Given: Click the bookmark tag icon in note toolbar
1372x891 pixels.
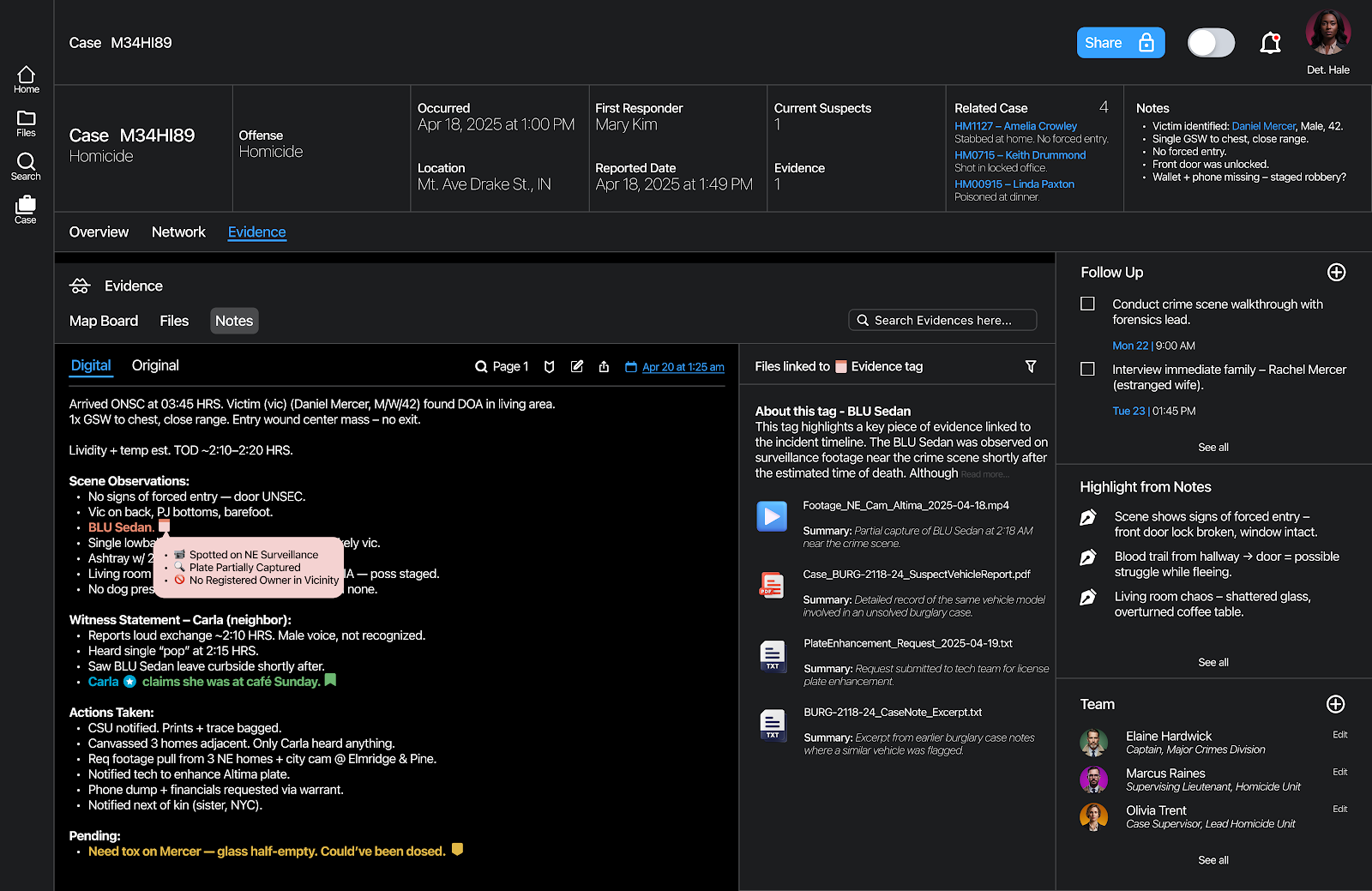Looking at the screenshot, I should 550,367.
